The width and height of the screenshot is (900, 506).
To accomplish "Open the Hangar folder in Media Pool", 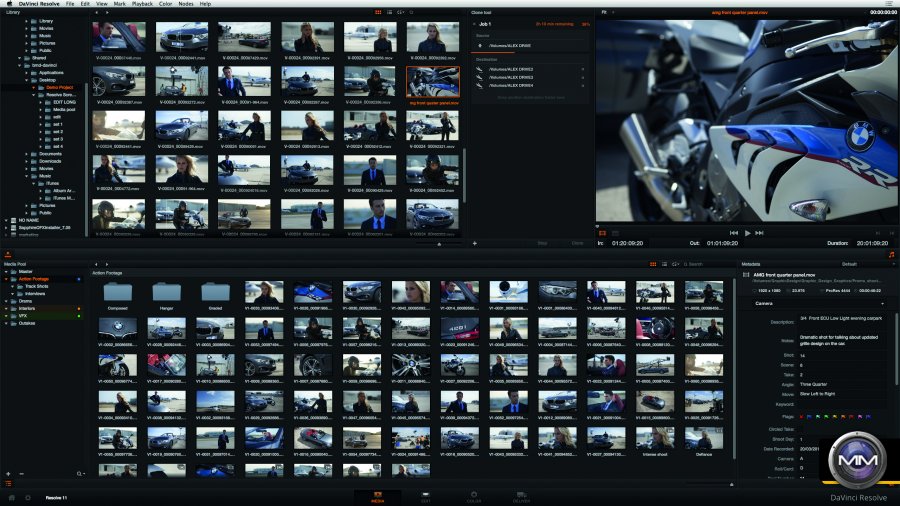I will (x=167, y=293).
